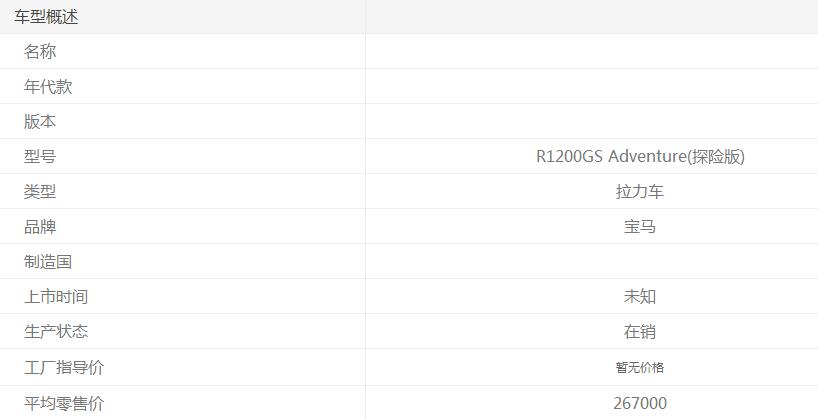Open the 宝马 brand value
Screen dimensions: 818x419
[x=640, y=227]
